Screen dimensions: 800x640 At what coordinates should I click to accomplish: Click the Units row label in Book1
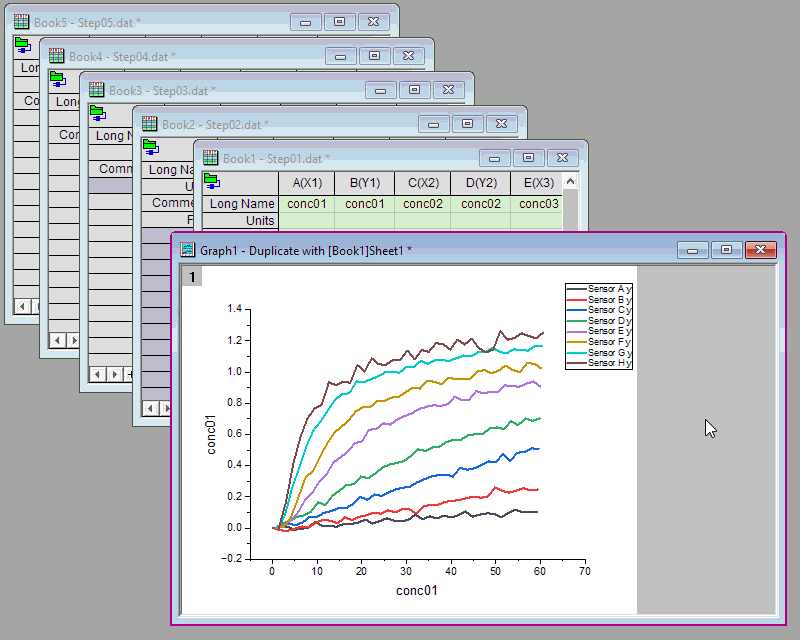259,220
